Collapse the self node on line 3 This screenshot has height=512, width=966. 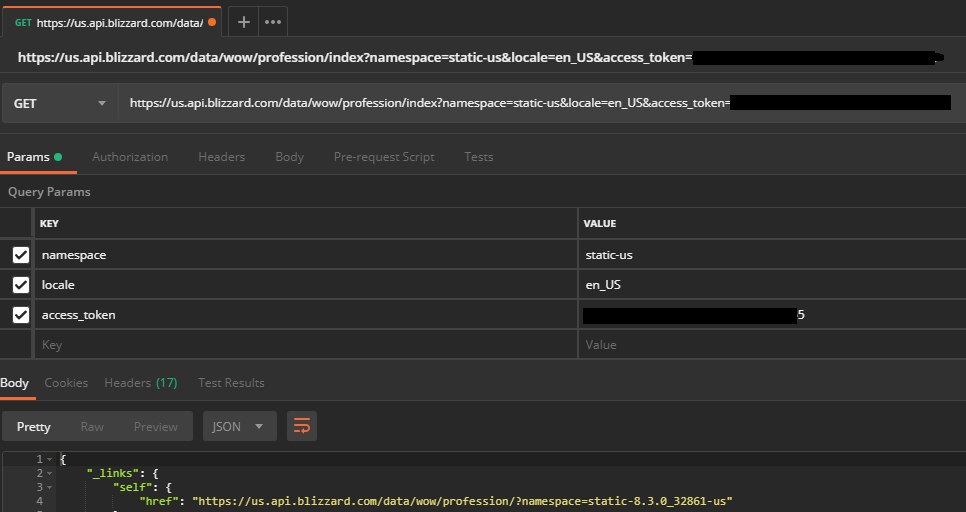pyautogui.click(x=49, y=488)
